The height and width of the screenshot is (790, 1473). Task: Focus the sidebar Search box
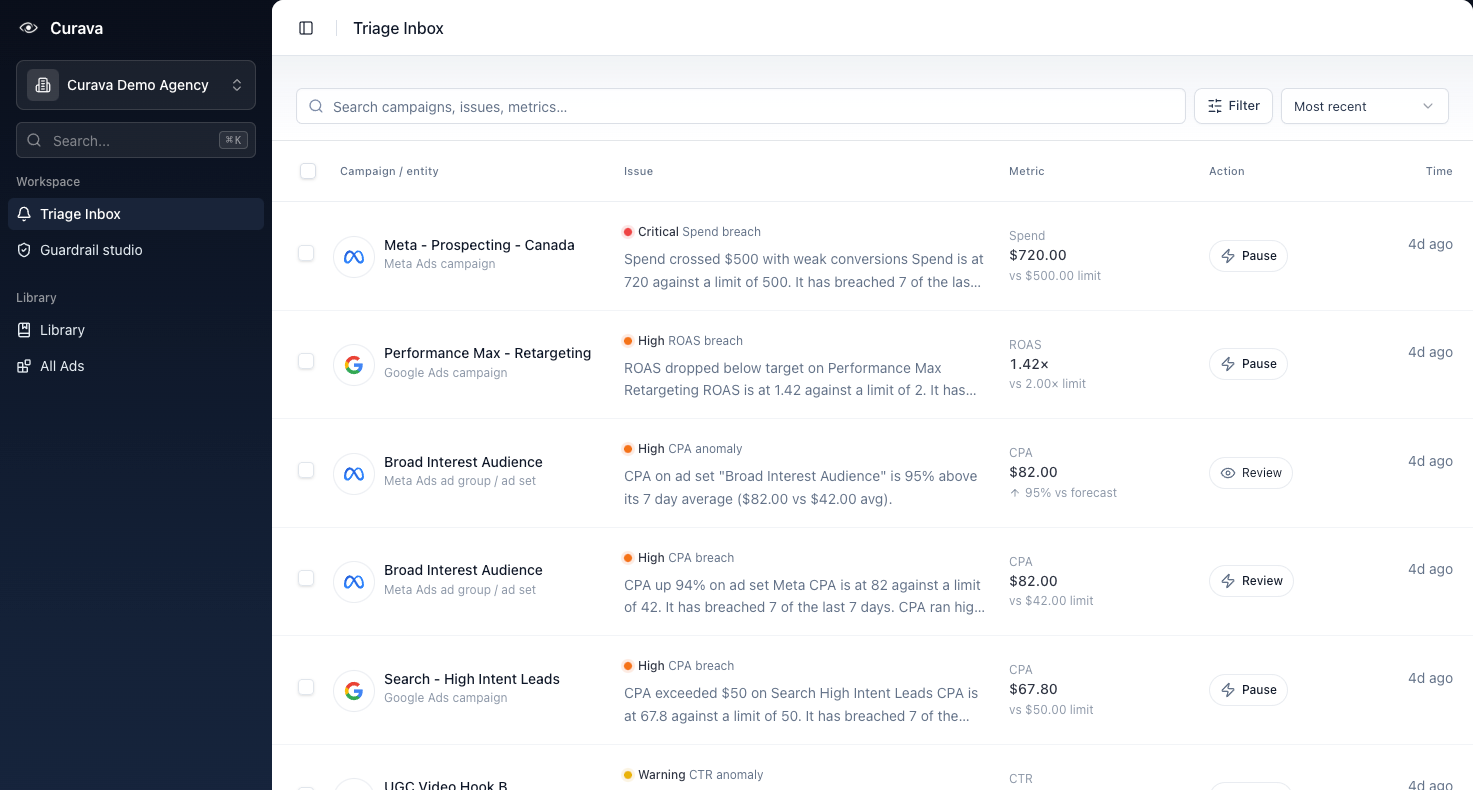(x=136, y=141)
